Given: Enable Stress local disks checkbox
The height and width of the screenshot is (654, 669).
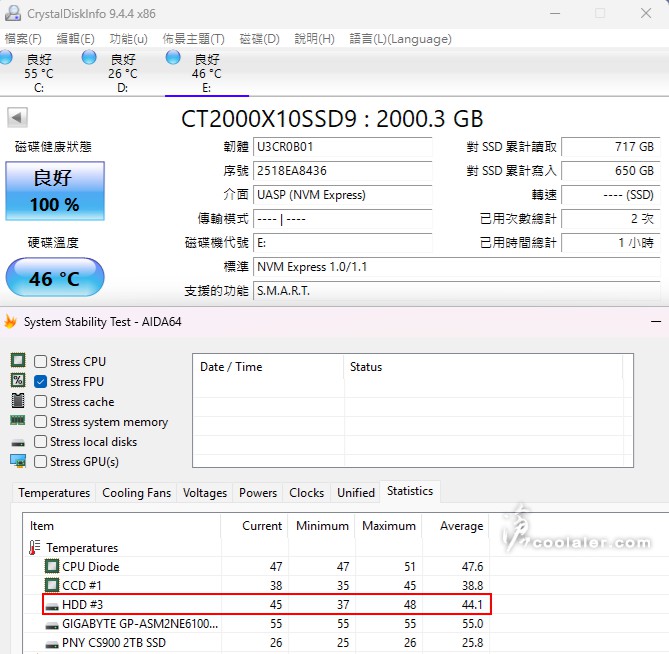Looking at the screenshot, I should (x=41, y=442).
